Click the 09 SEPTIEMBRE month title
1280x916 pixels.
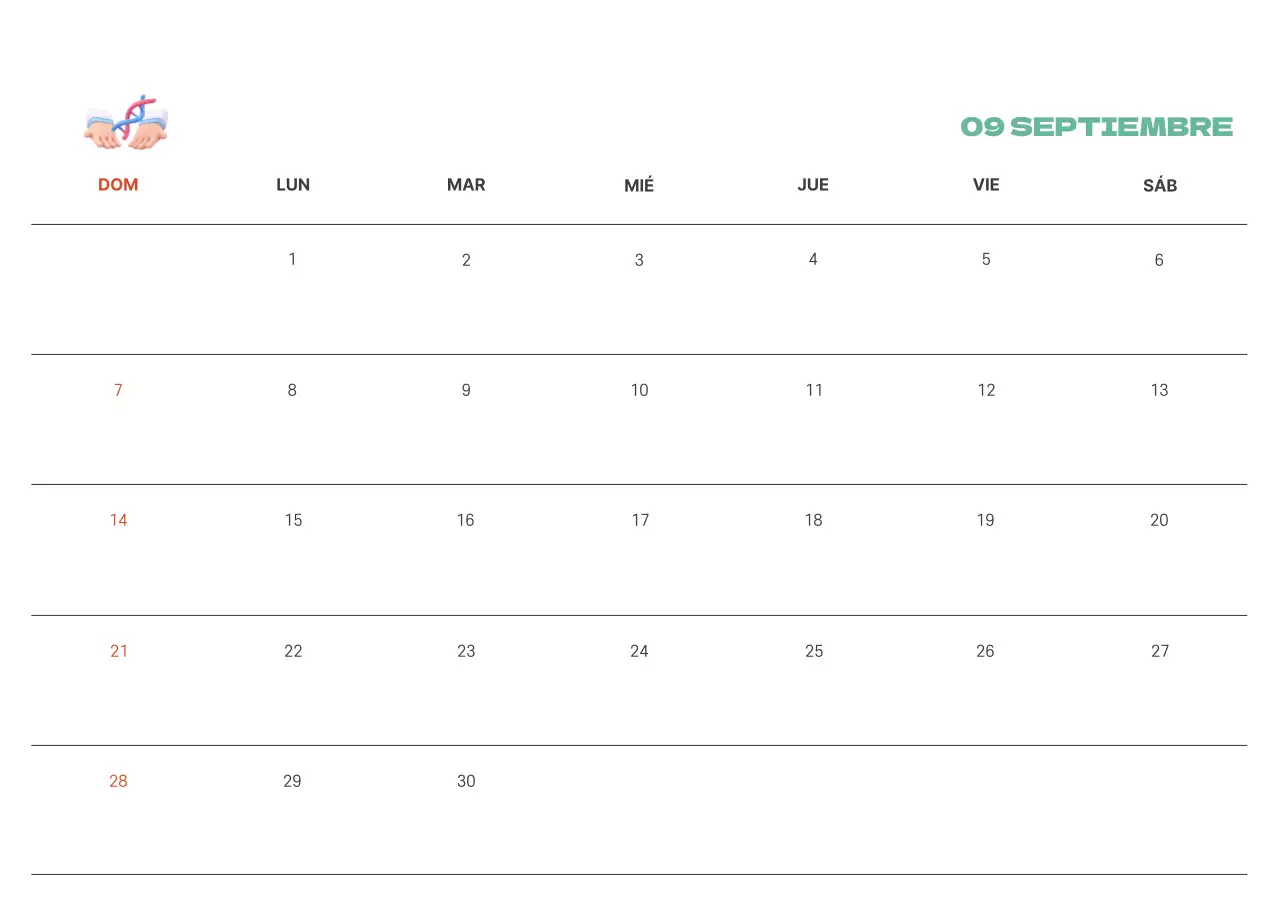[1096, 127]
